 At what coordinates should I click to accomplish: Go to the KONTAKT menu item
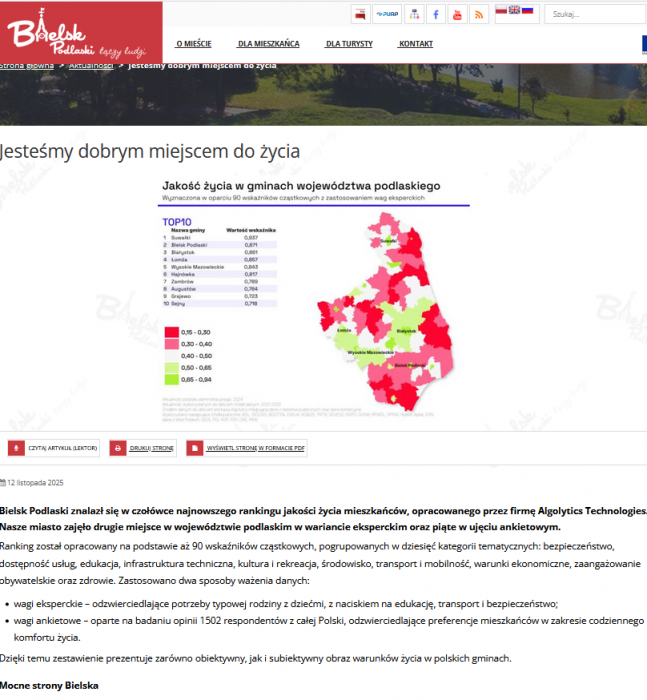415,45
